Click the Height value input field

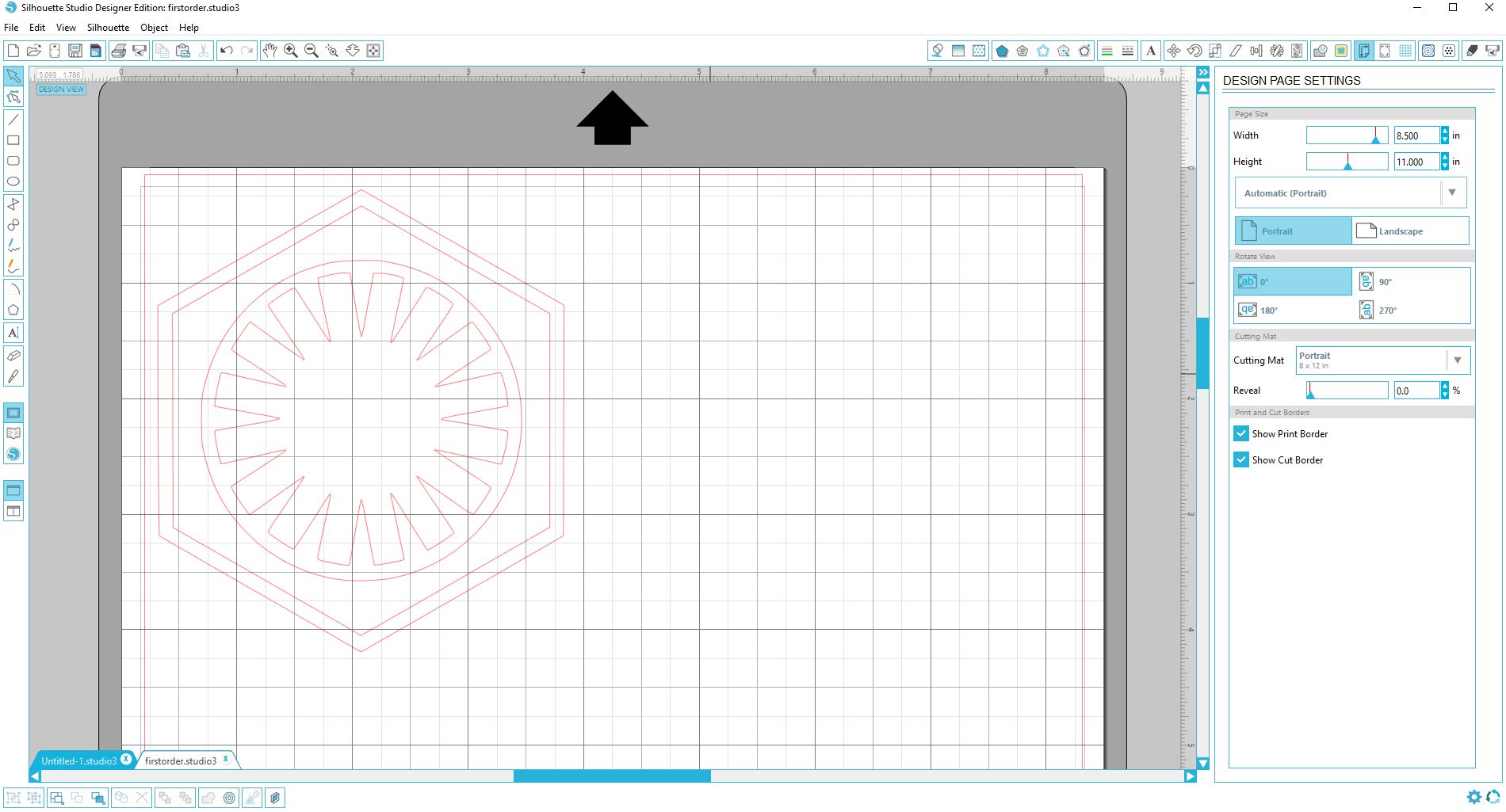1416,162
